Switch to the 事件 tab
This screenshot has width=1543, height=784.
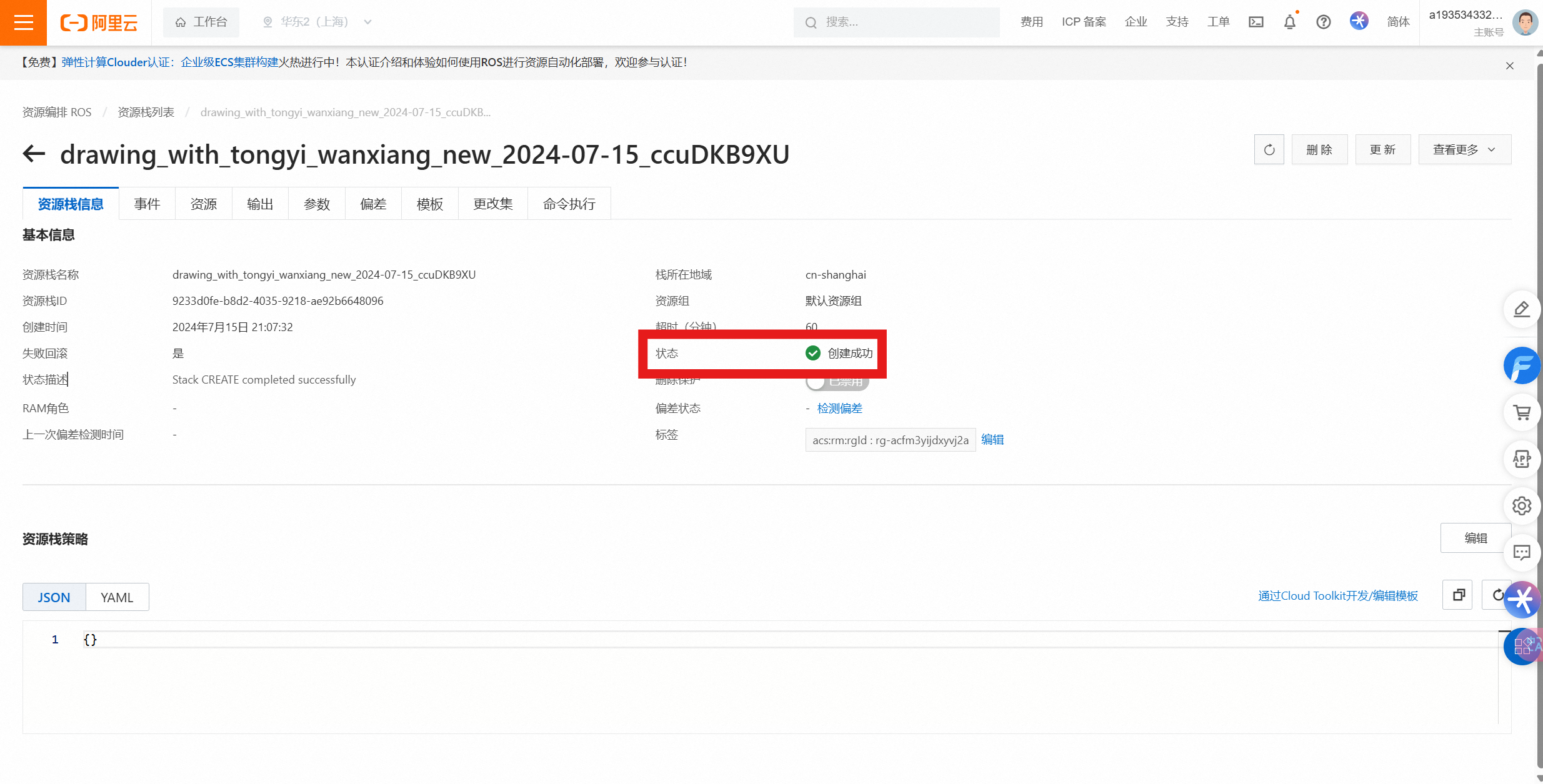[x=147, y=204]
